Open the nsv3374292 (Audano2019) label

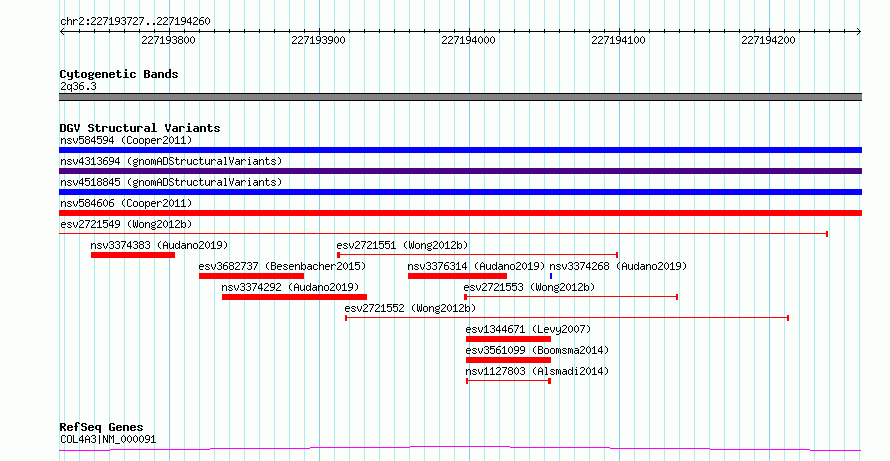(290, 287)
